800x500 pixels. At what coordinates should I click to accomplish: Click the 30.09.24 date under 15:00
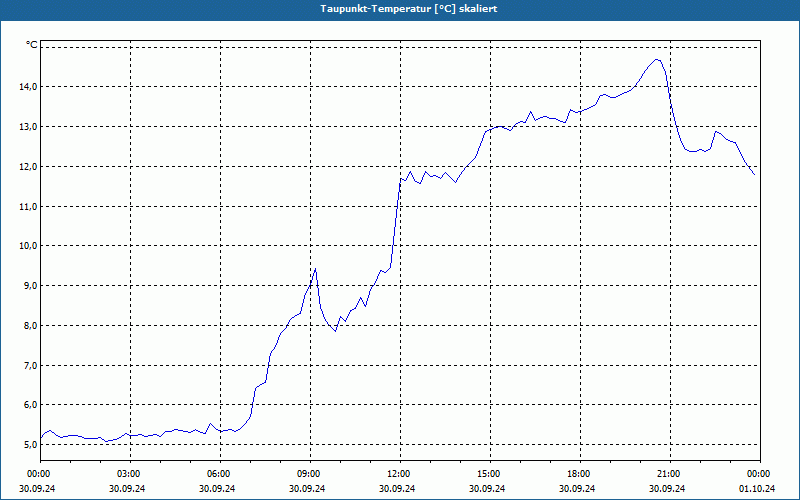[487, 488]
